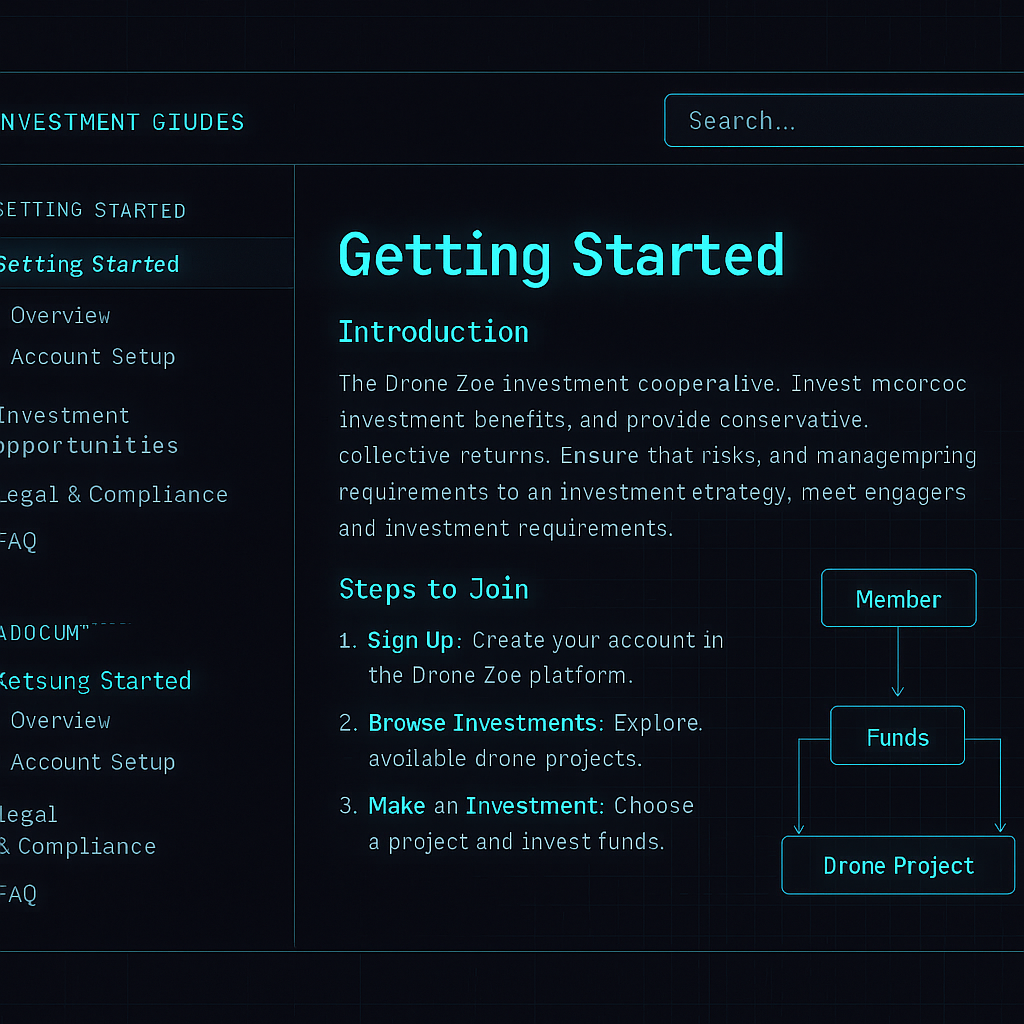Select the highlighted Setting Started sidebar item
The height and width of the screenshot is (1024, 1024).
click(x=90, y=264)
